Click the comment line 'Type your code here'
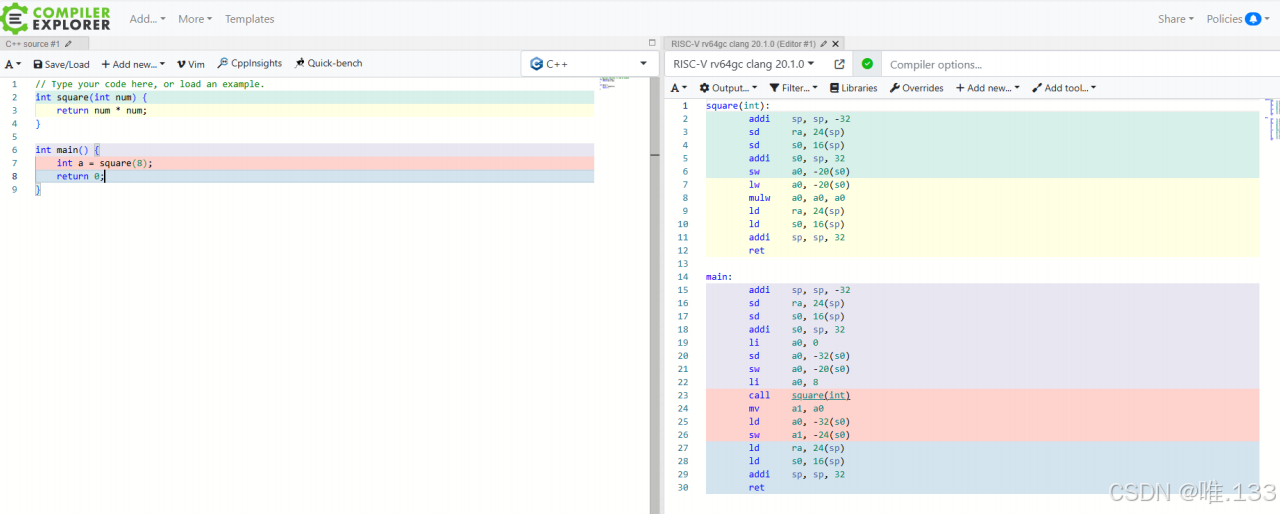Viewport: 1280px width, 514px height. coord(150,85)
